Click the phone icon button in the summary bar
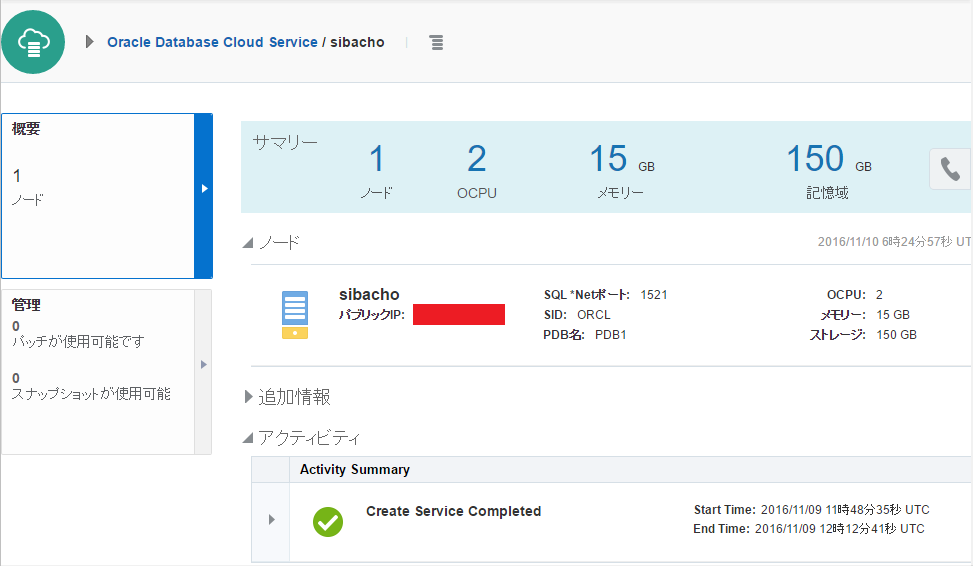 pos(949,169)
